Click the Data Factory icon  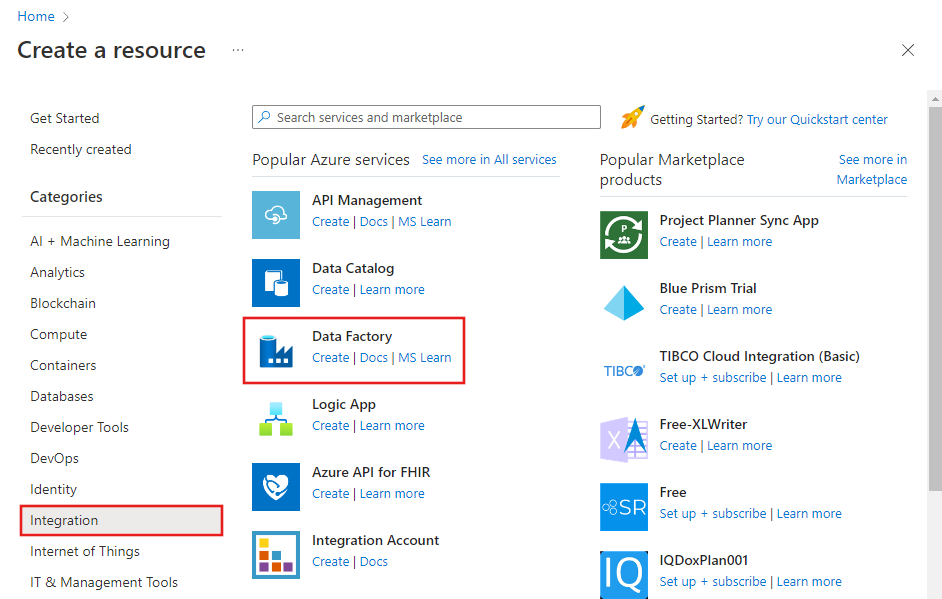[276, 351]
